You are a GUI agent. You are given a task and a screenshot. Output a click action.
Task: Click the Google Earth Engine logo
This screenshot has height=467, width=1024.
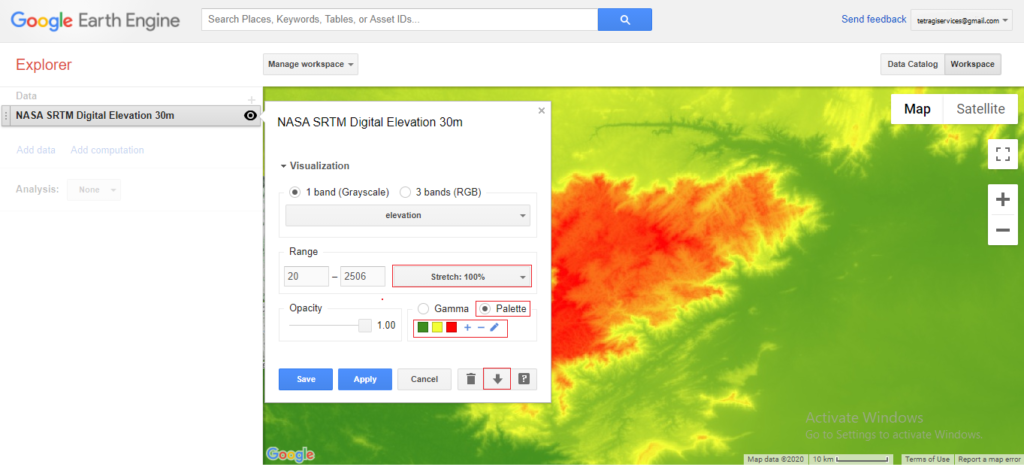coord(95,21)
